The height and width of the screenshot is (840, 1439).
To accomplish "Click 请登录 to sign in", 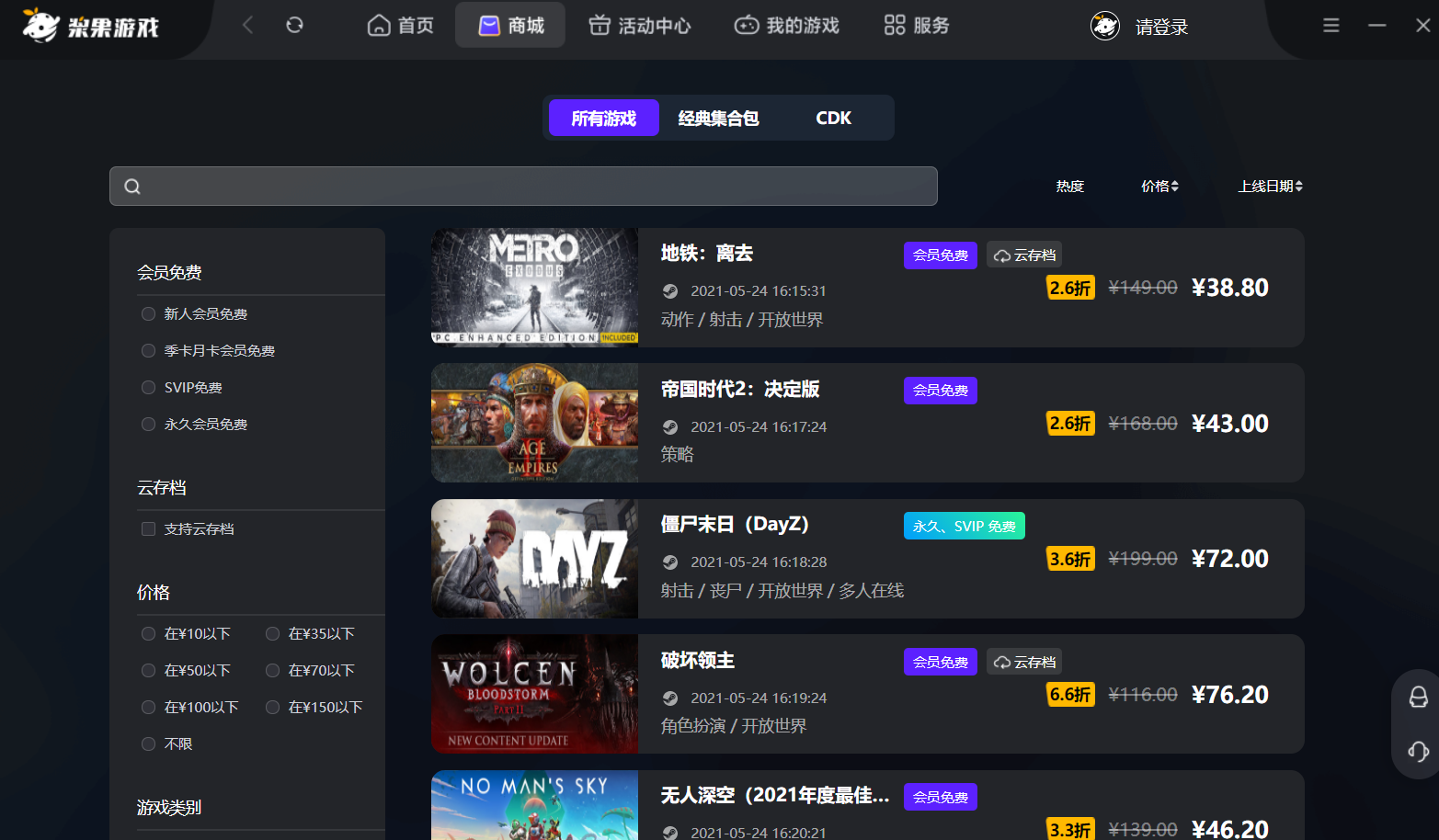I will 1161,27.
